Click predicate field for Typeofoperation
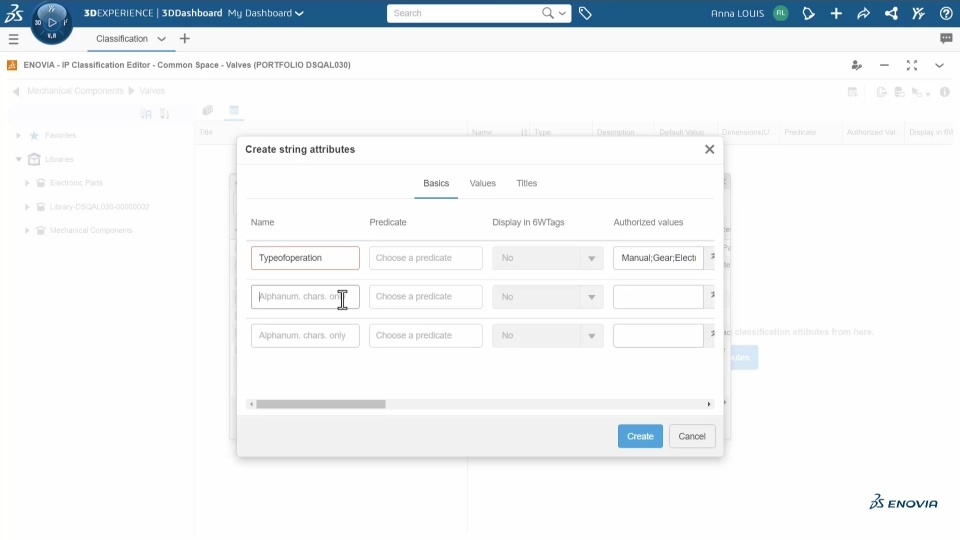This screenshot has height=540, width=960. coord(426,258)
